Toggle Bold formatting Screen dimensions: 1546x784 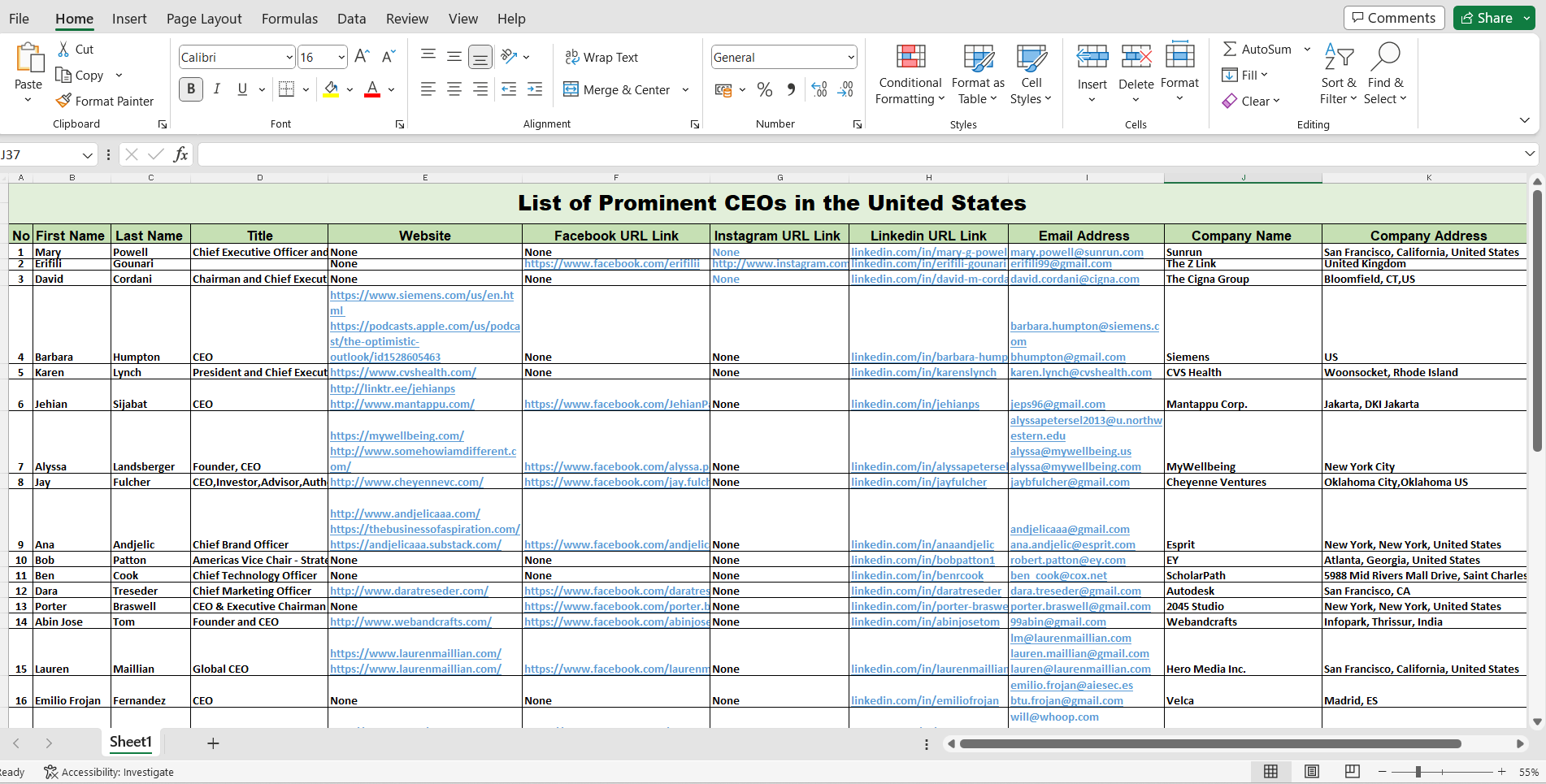point(191,89)
